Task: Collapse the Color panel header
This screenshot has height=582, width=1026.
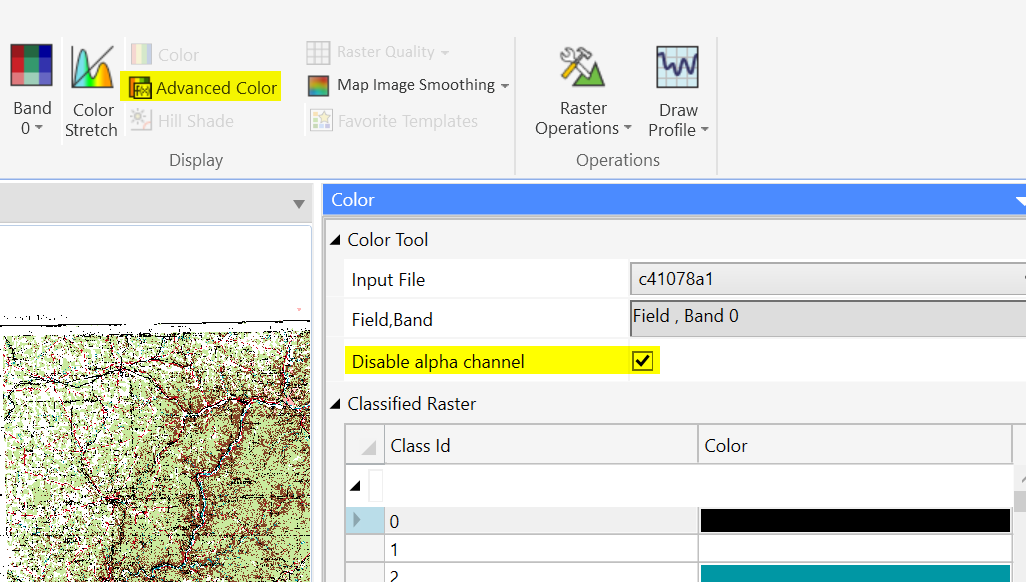Action: click(1019, 200)
